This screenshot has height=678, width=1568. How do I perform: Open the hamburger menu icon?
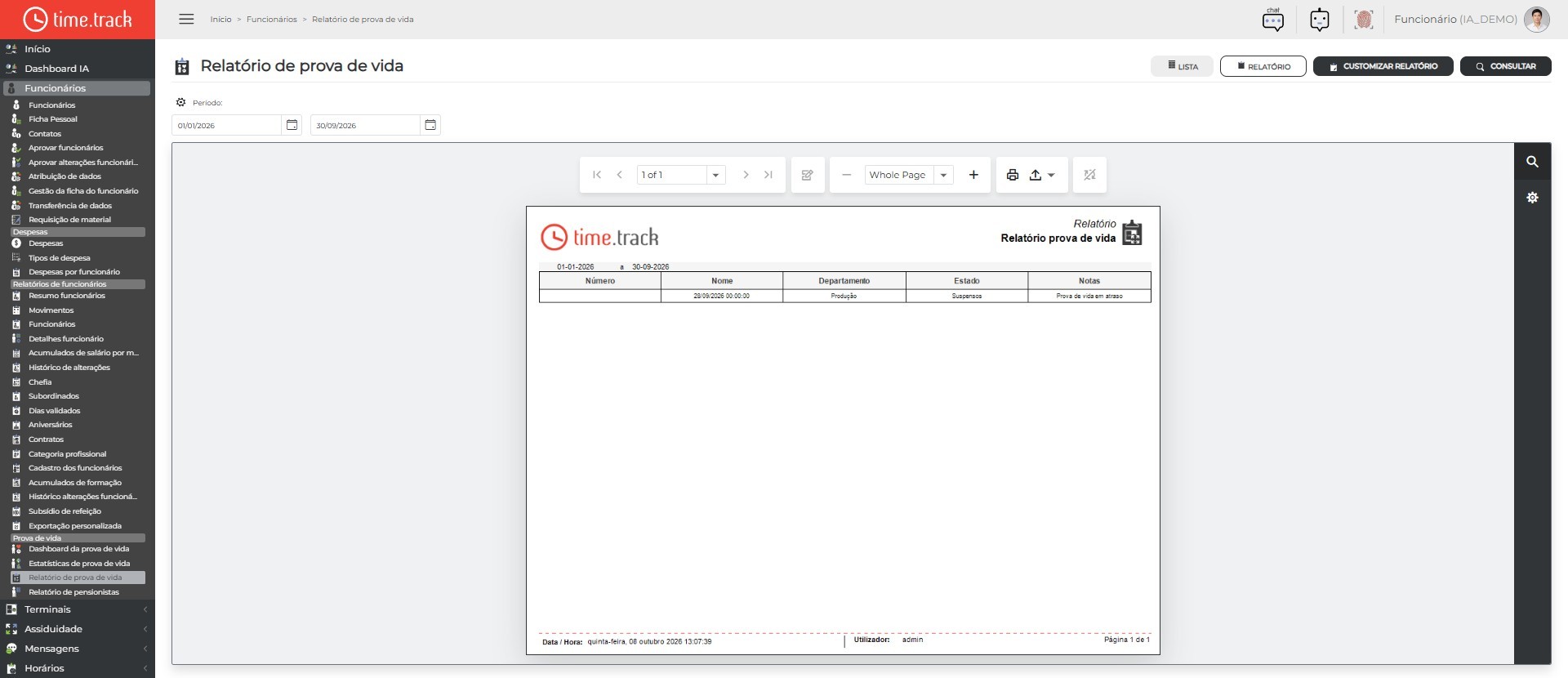pos(186,19)
